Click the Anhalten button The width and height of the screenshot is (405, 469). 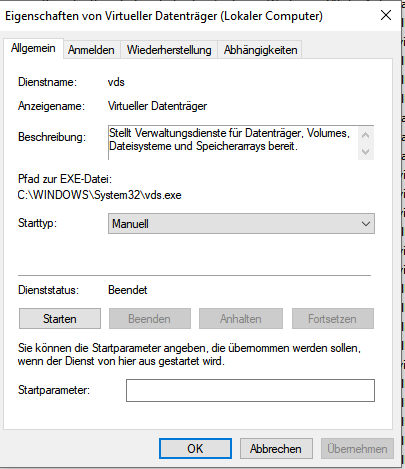241,319
